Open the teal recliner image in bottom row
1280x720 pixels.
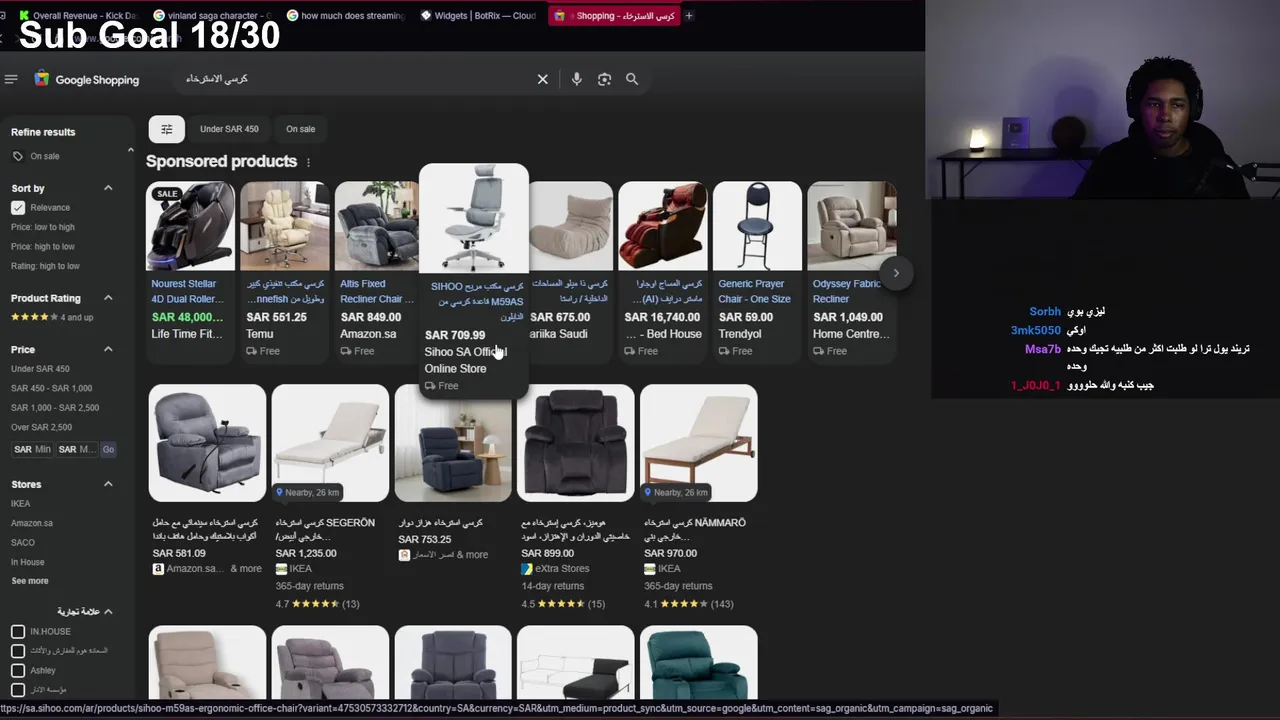click(x=699, y=662)
